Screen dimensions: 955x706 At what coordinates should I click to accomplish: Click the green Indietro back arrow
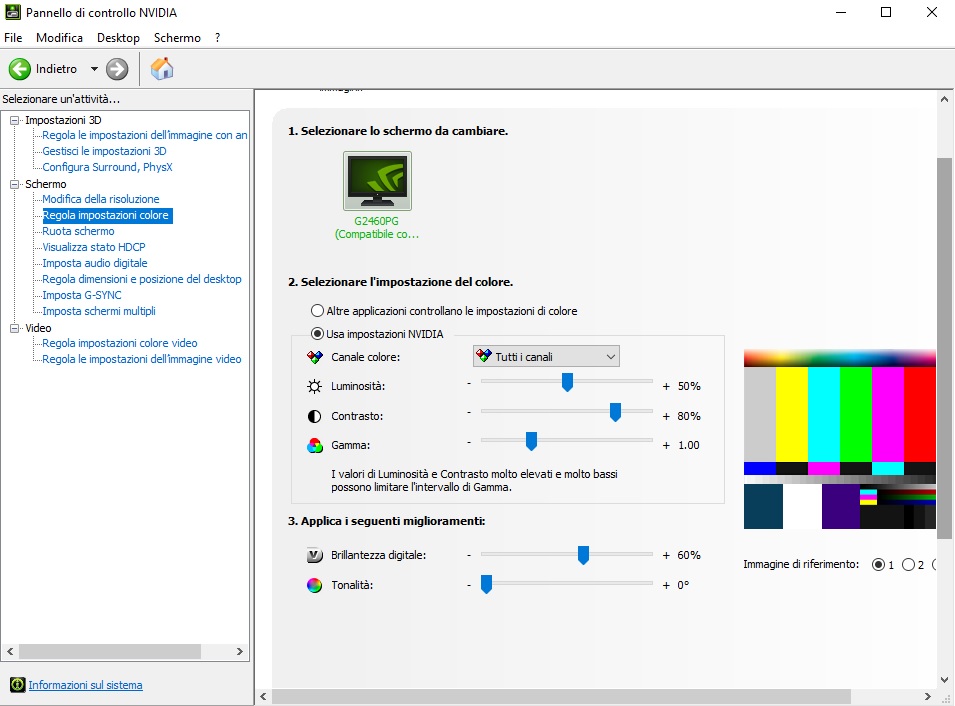pos(19,69)
